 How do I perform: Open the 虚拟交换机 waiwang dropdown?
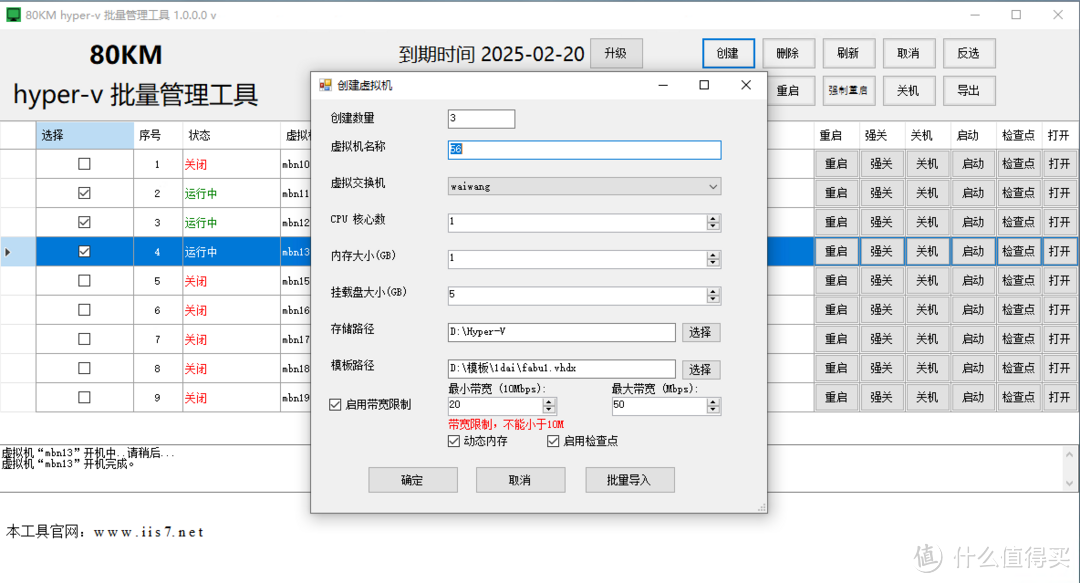click(x=713, y=186)
